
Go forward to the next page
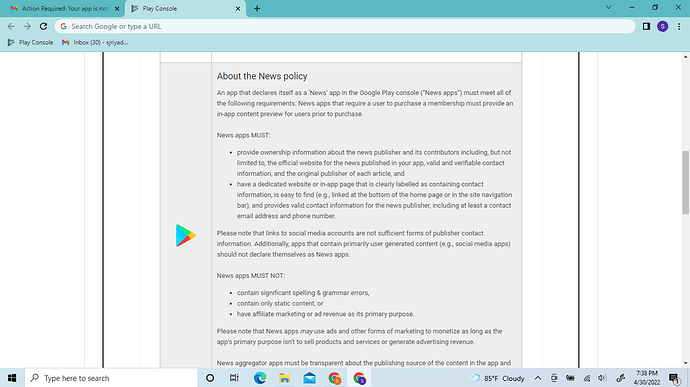point(27,26)
